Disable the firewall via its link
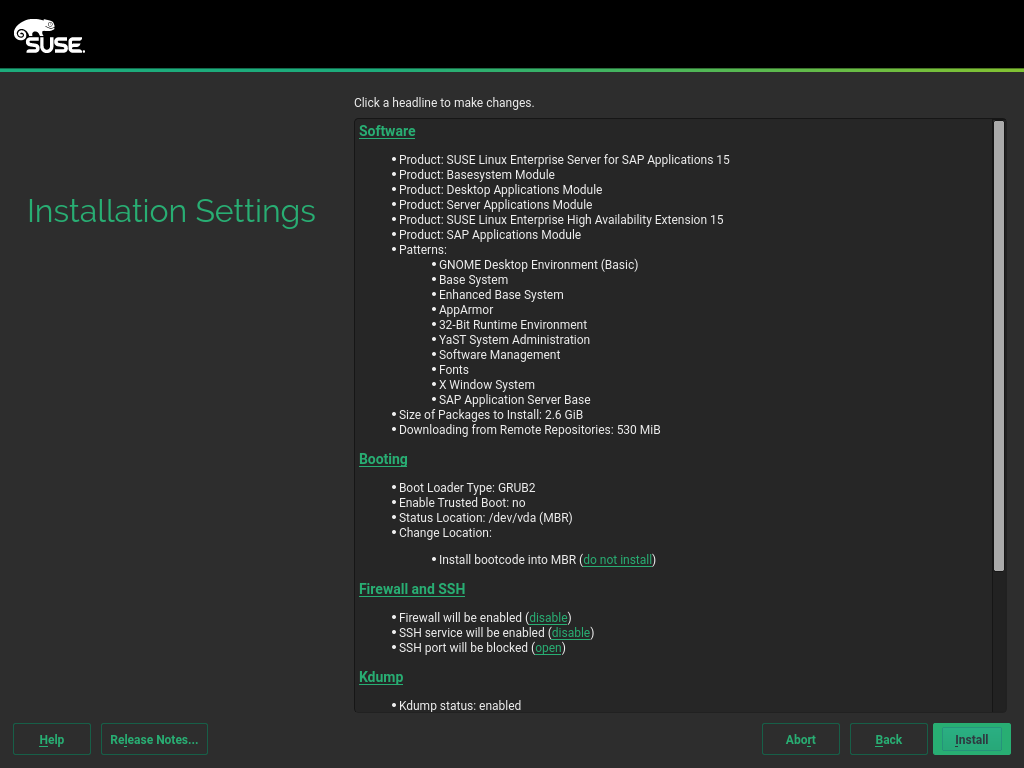Viewport: 1024px width, 768px height. 548,618
